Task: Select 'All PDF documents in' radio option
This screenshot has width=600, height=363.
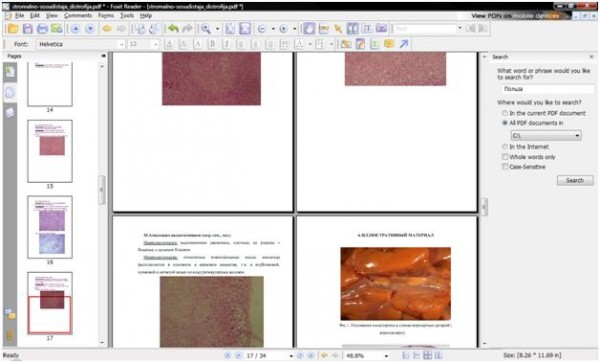Action: (x=505, y=123)
